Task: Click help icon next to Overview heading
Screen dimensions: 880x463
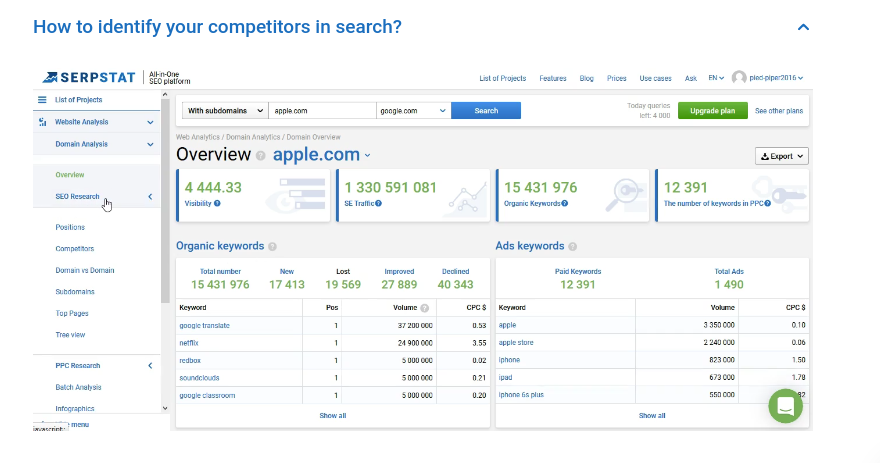Action: click(x=260, y=156)
